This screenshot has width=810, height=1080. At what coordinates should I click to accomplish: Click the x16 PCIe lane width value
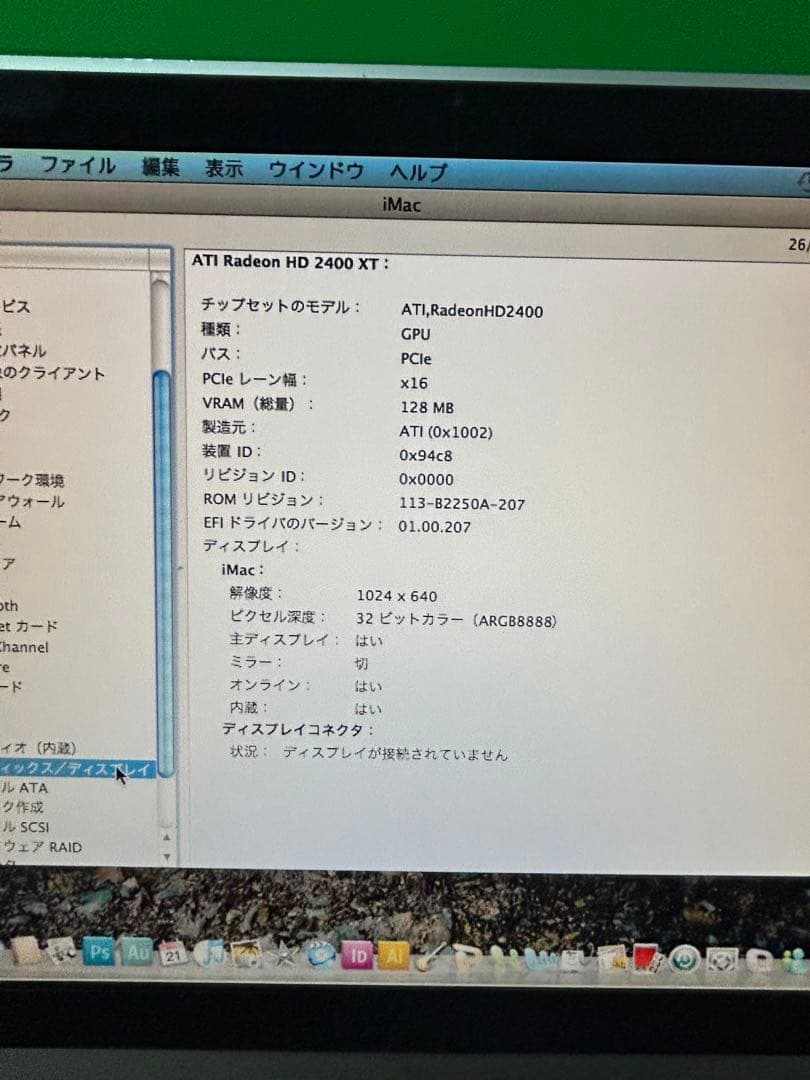pyautogui.click(x=414, y=383)
